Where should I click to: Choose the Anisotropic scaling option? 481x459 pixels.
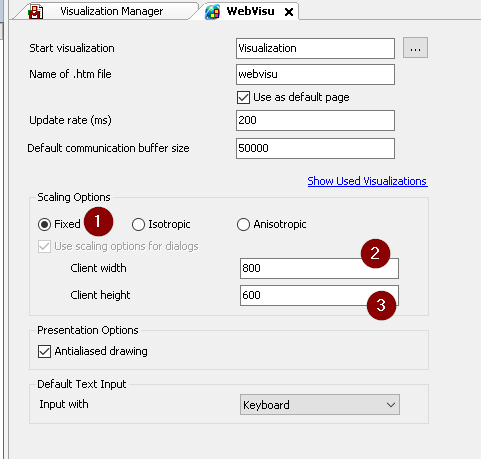pos(243,224)
